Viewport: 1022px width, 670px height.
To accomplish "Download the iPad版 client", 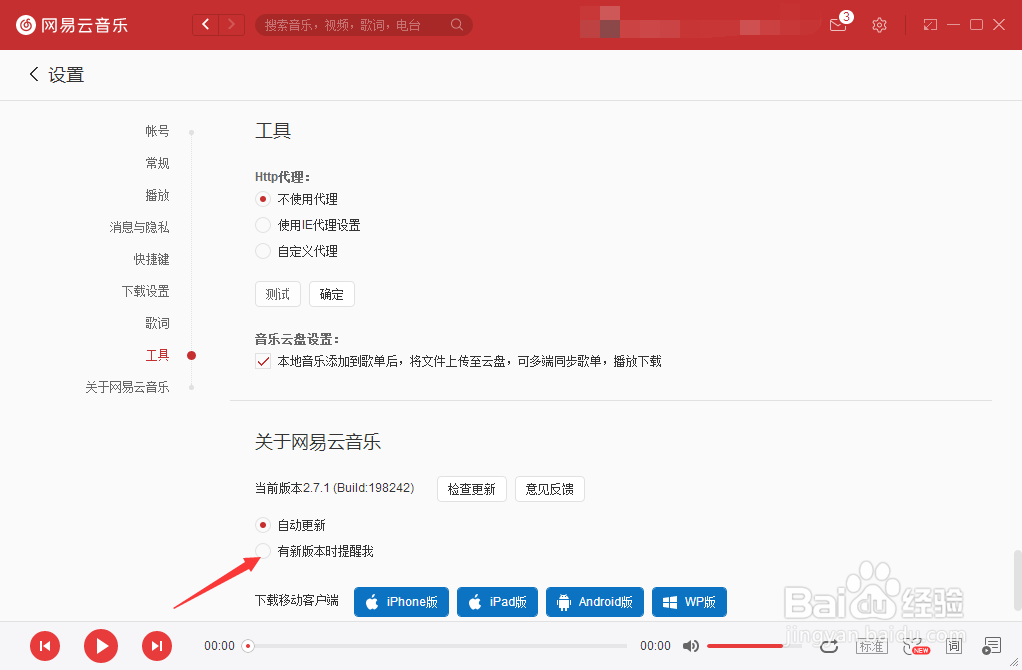I will 497,602.
